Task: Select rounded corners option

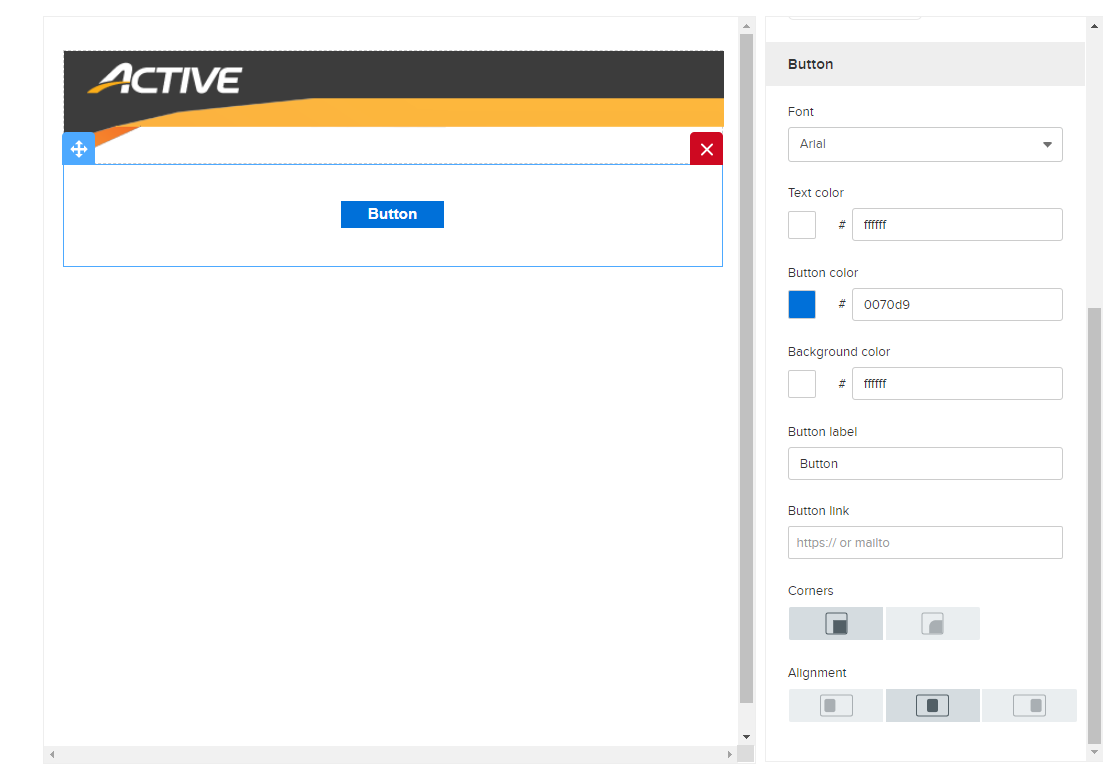Action: tap(932, 624)
